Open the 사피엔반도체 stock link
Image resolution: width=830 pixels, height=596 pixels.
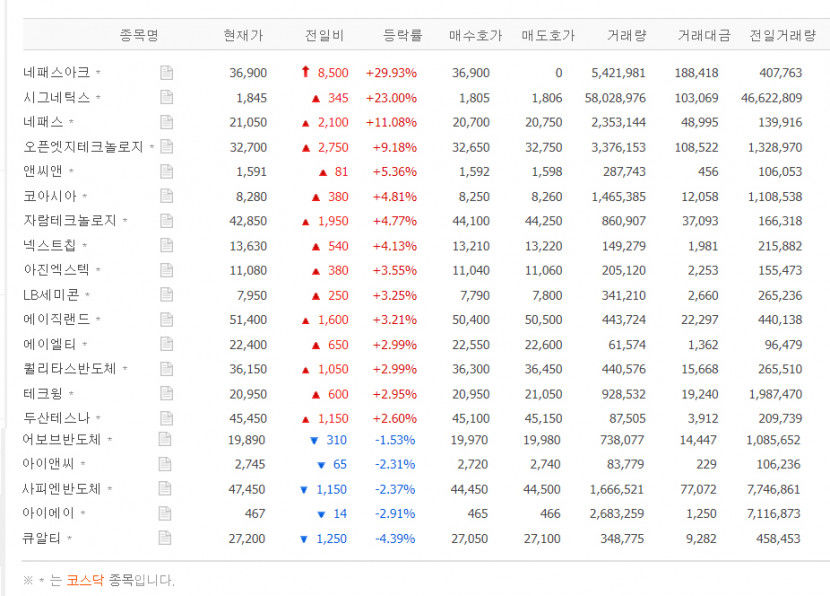(61, 489)
